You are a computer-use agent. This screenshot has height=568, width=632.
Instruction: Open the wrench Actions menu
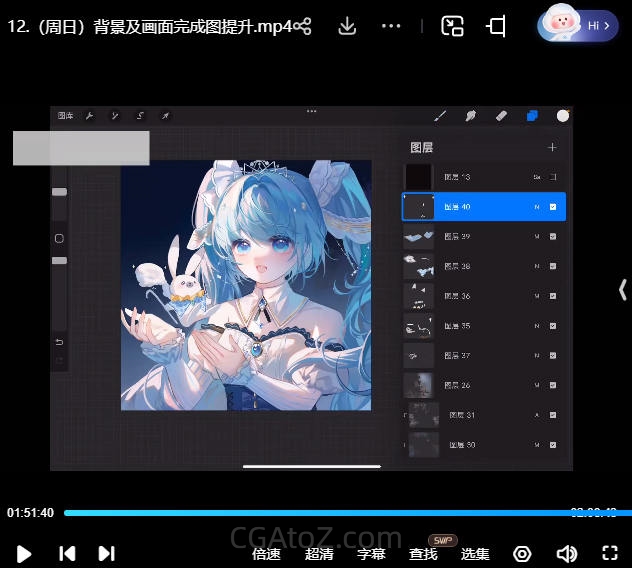tap(90, 116)
